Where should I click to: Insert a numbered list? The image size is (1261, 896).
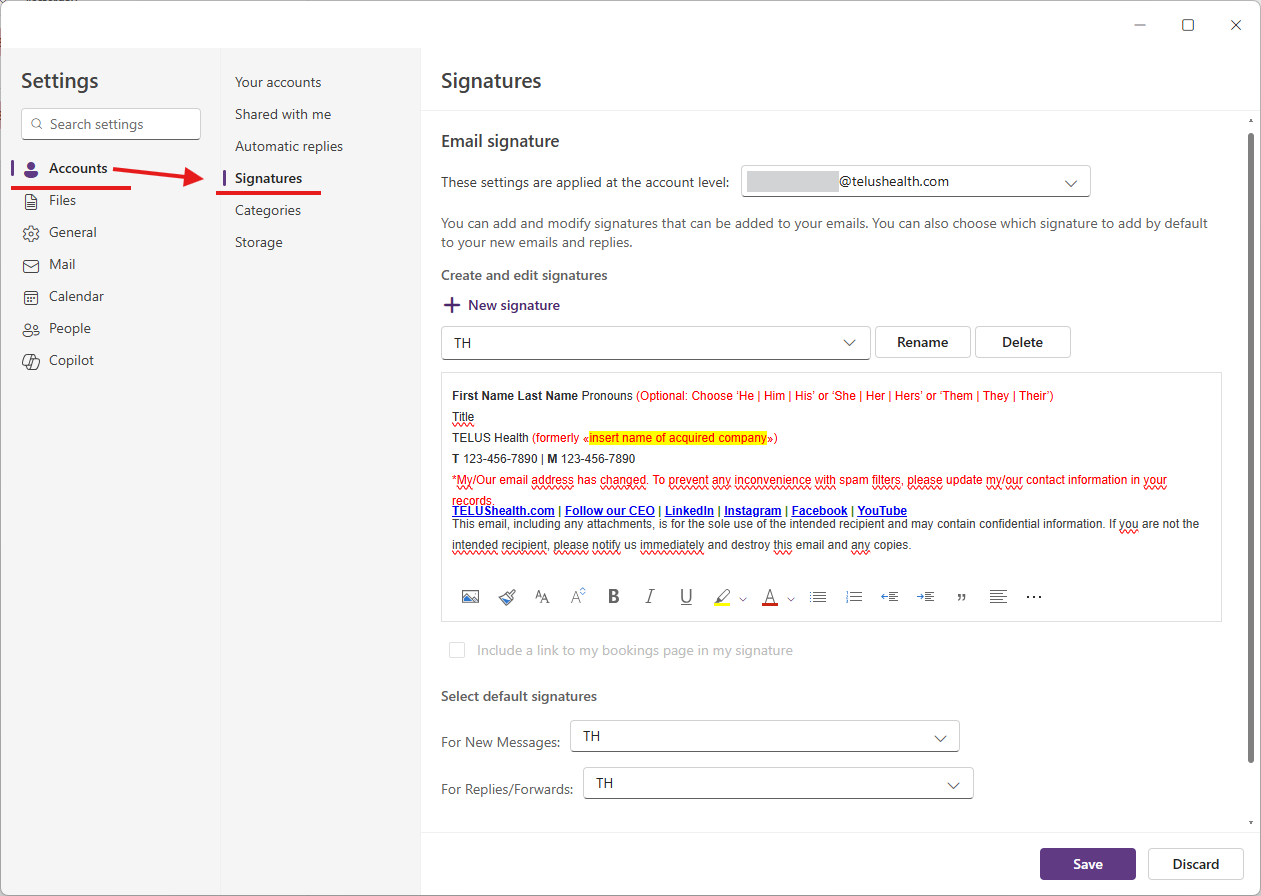(x=854, y=597)
